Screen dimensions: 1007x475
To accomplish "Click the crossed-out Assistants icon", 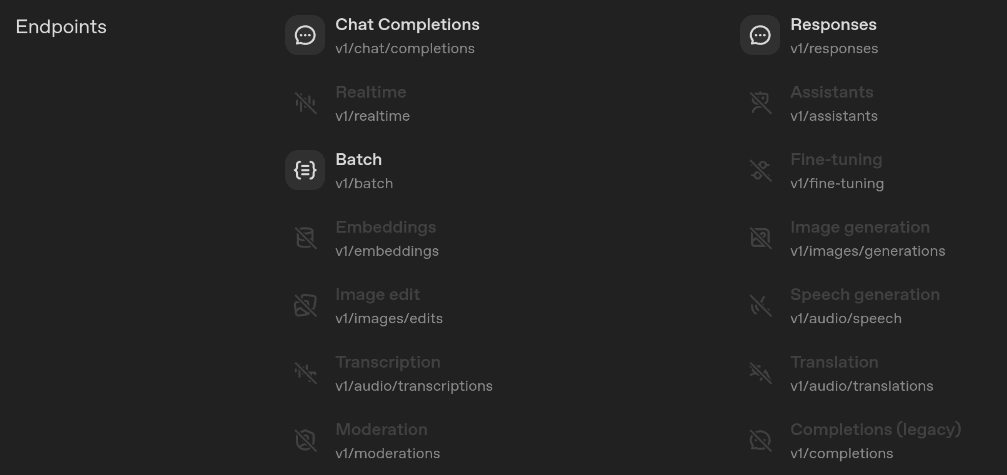I will click(760, 103).
